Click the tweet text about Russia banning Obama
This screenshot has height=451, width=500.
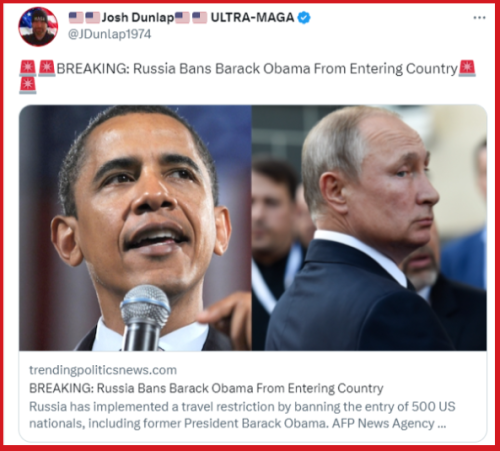[257, 69]
